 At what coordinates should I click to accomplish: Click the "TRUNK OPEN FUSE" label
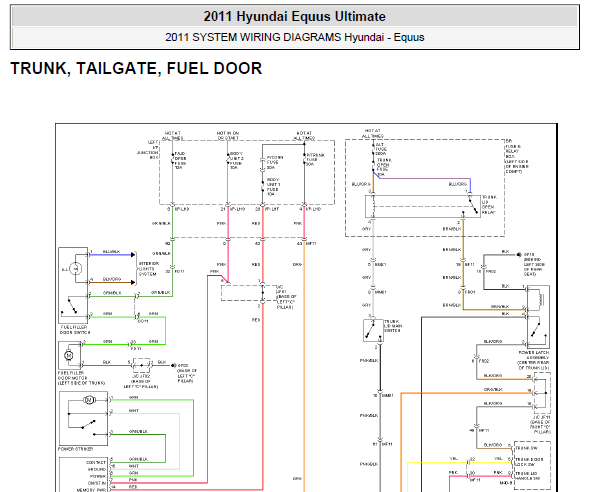pos(384,167)
